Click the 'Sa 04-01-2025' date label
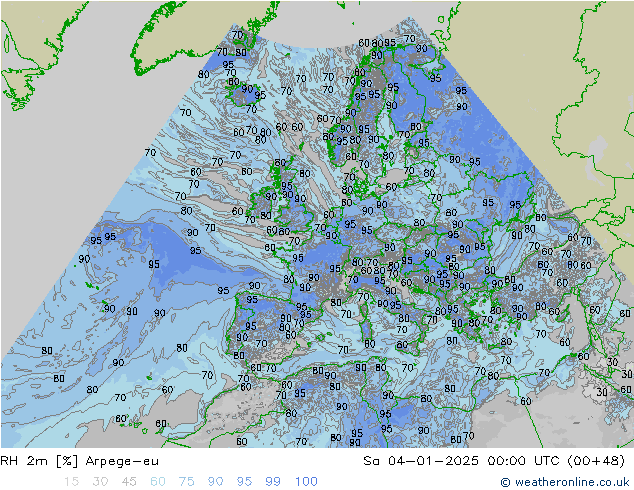Image resolution: width=634 pixels, height=490 pixels. pos(421,461)
